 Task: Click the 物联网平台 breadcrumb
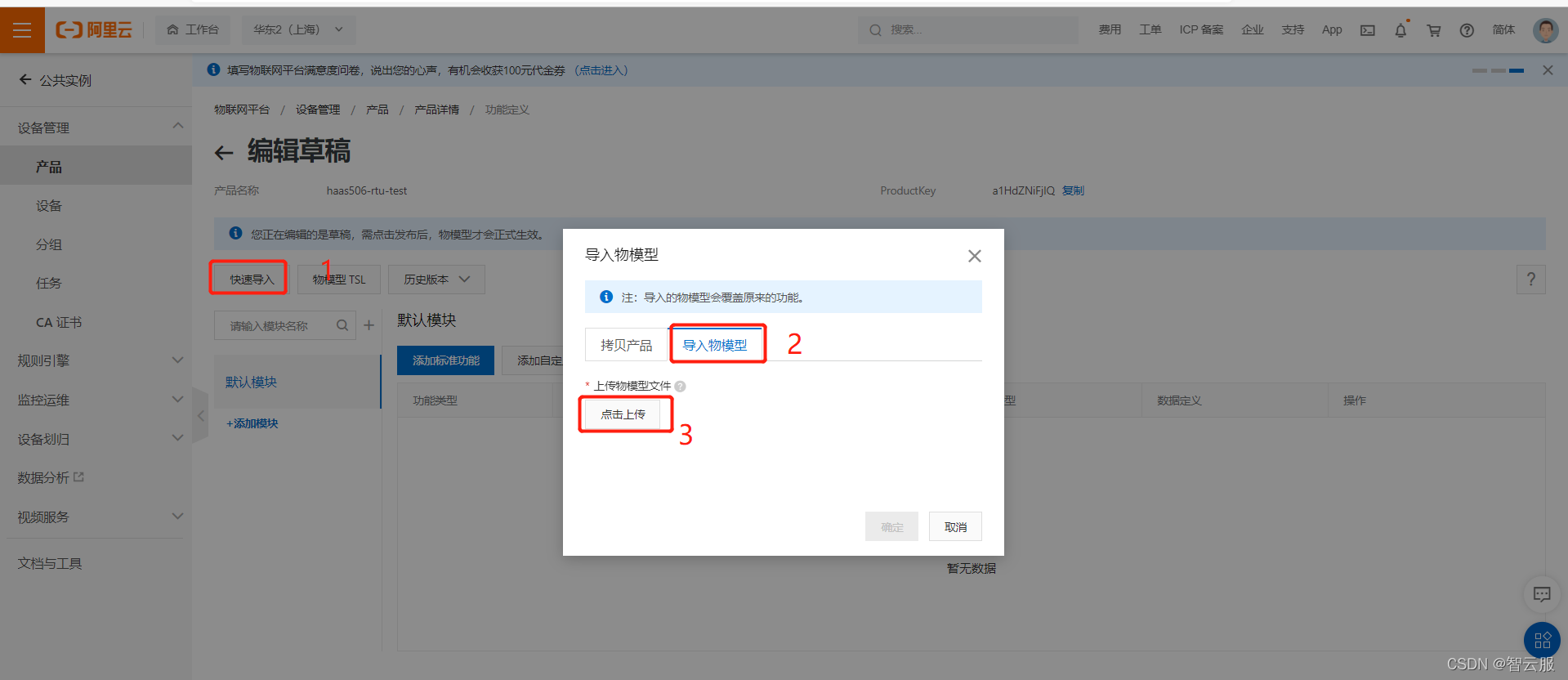coord(242,110)
